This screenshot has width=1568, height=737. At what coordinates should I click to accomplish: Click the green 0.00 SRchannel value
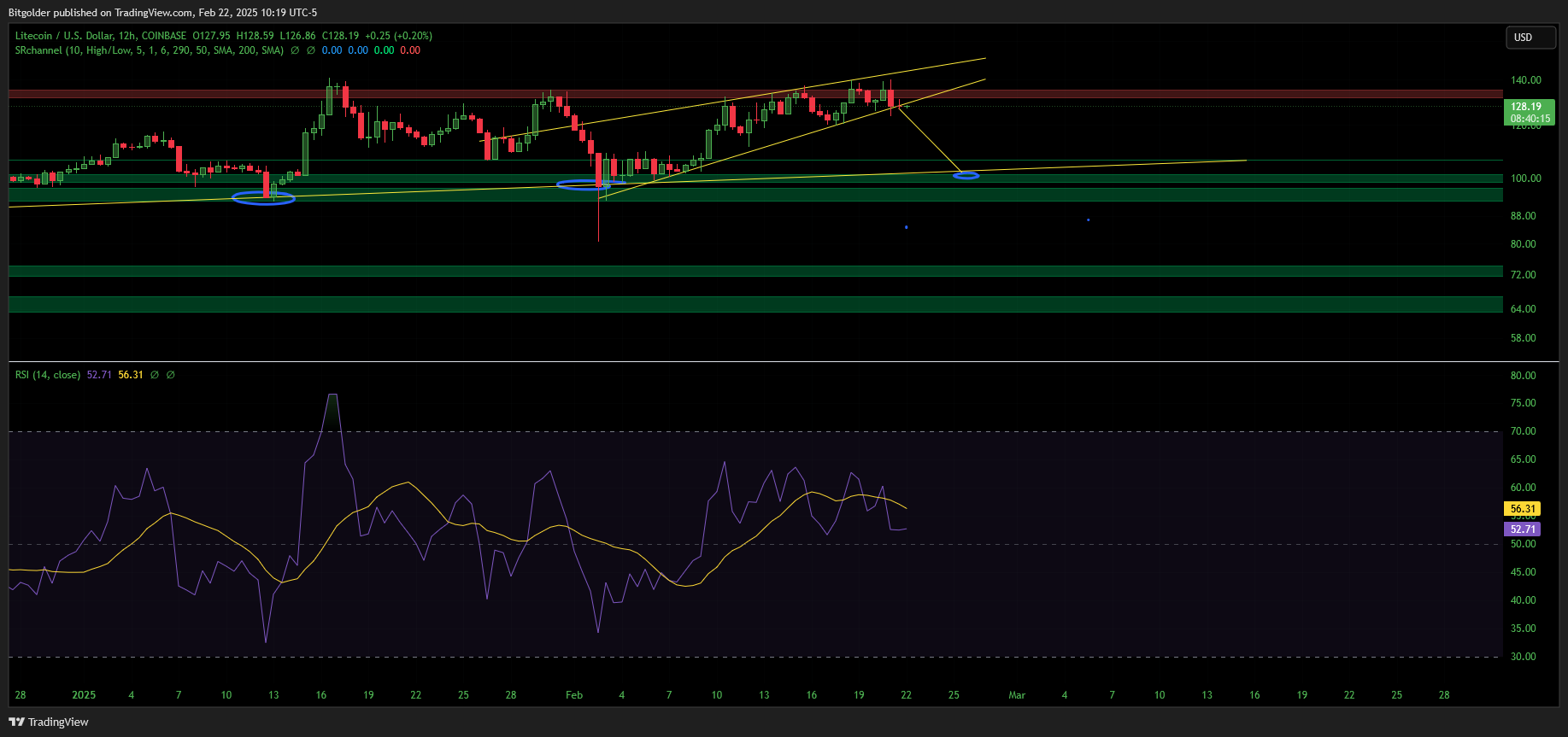coord(385,50)
